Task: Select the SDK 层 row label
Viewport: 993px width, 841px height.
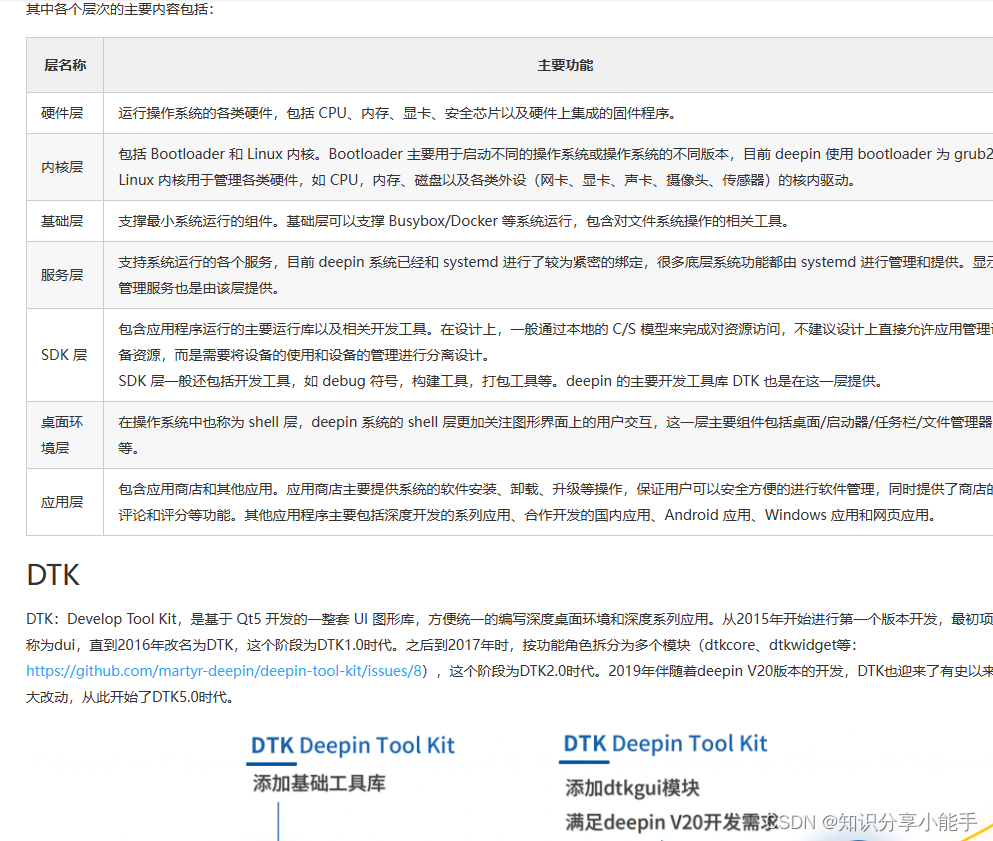Action: (64, 355)
